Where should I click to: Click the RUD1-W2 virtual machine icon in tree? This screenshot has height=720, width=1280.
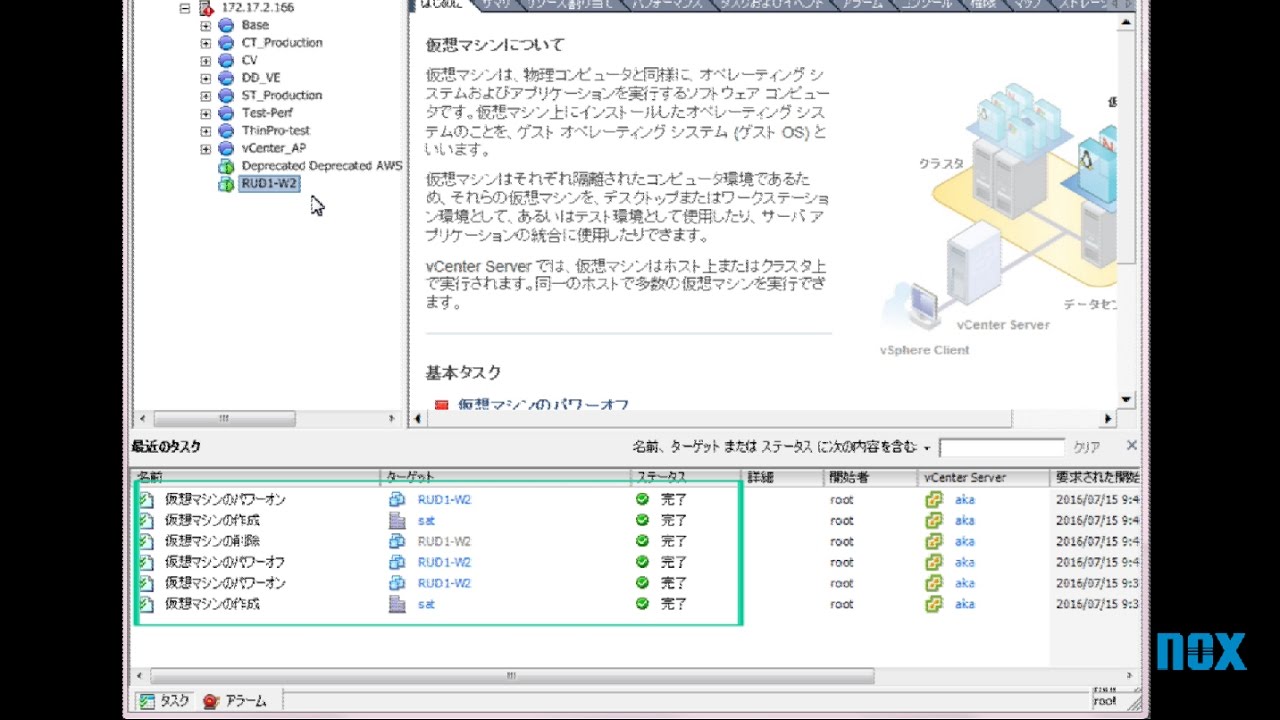226,184
